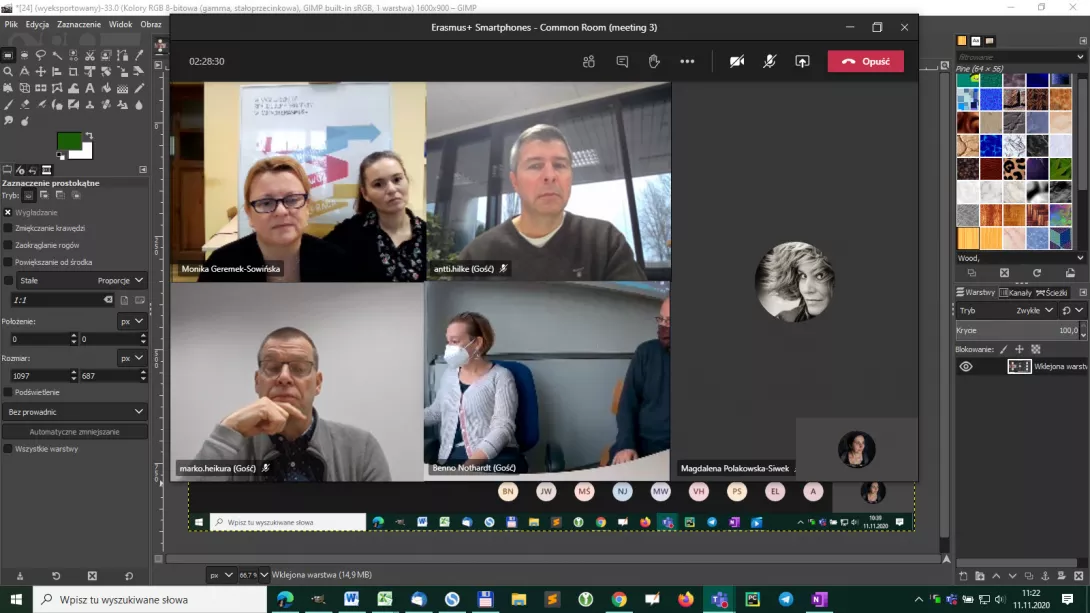Enable the Zmiękczanie krawędzi checkbox

click(x=8, y=229)
